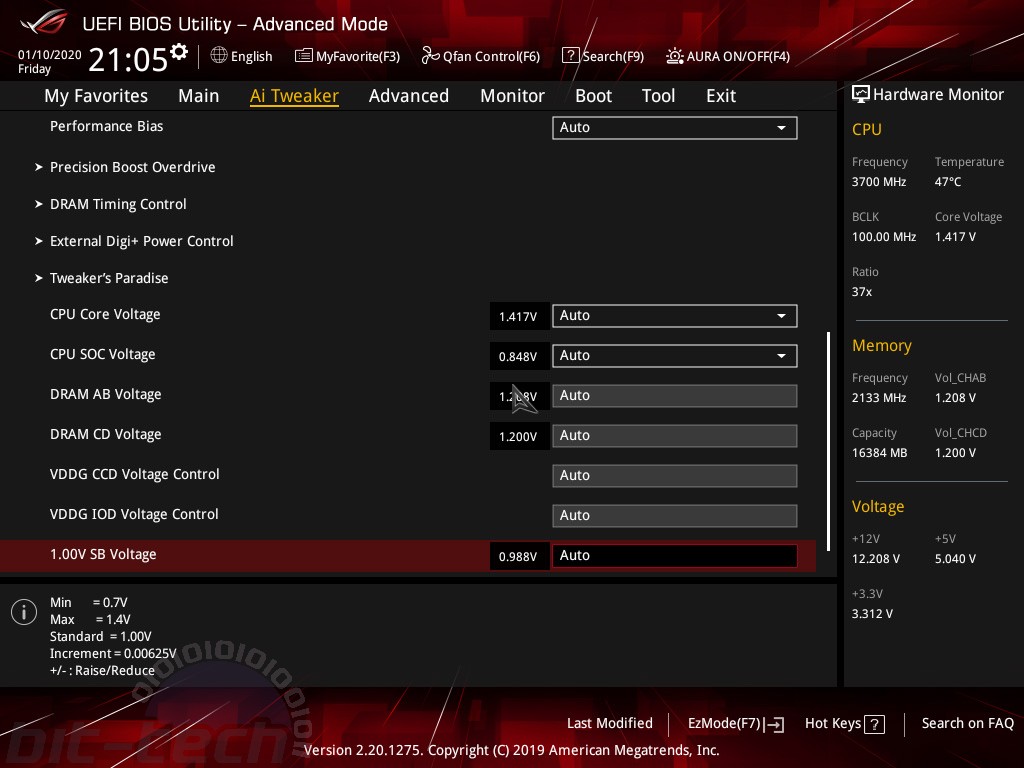The image size is (1024, 768).
Task: Click the Qfan Control(F6) label
Action: click(491, 57)
